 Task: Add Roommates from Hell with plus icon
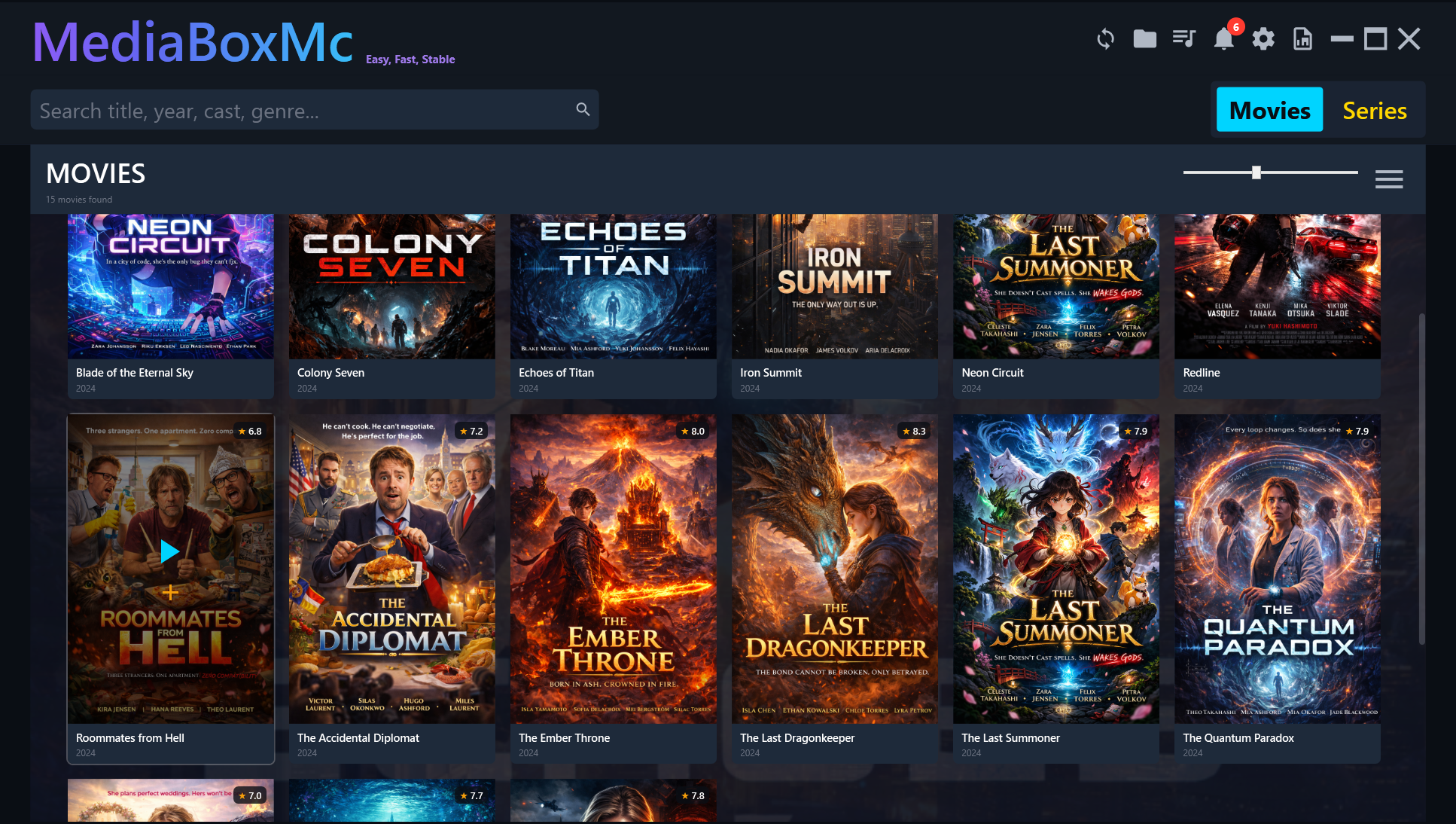(170, 593)
